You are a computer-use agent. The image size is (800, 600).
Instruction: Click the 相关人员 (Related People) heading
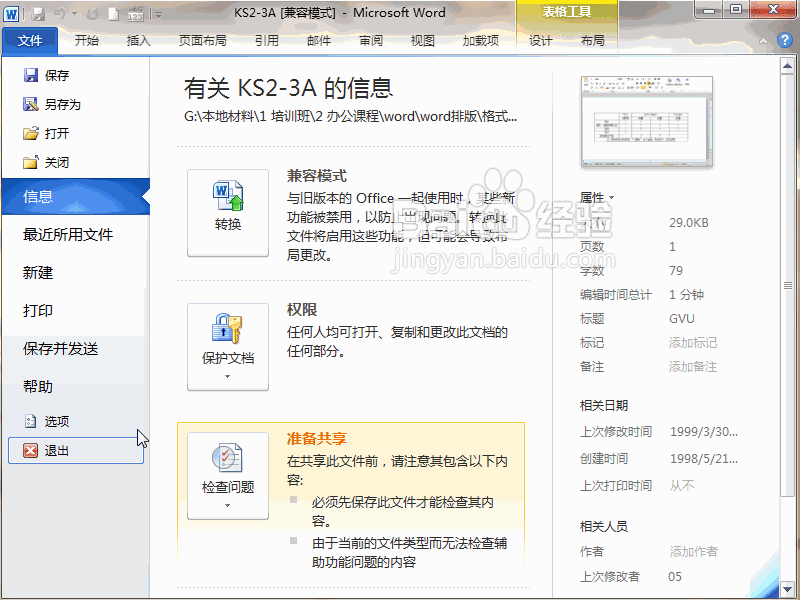(604, 527)
